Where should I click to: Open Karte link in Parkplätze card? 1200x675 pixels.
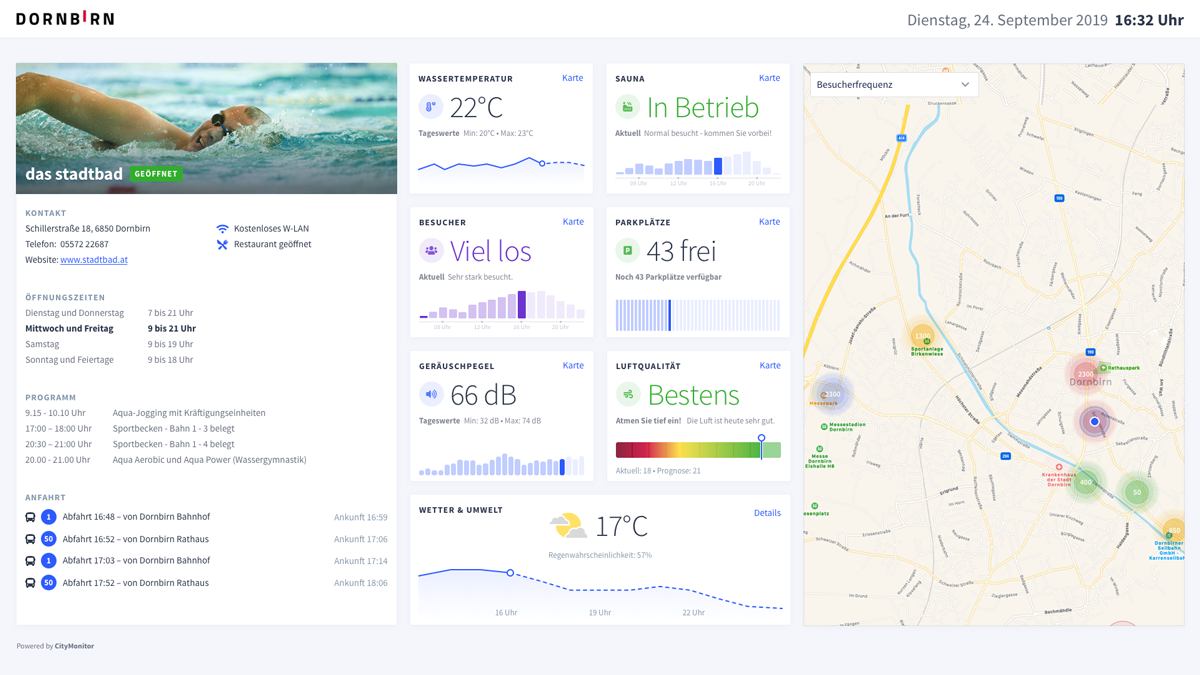[x=768, y=222]
